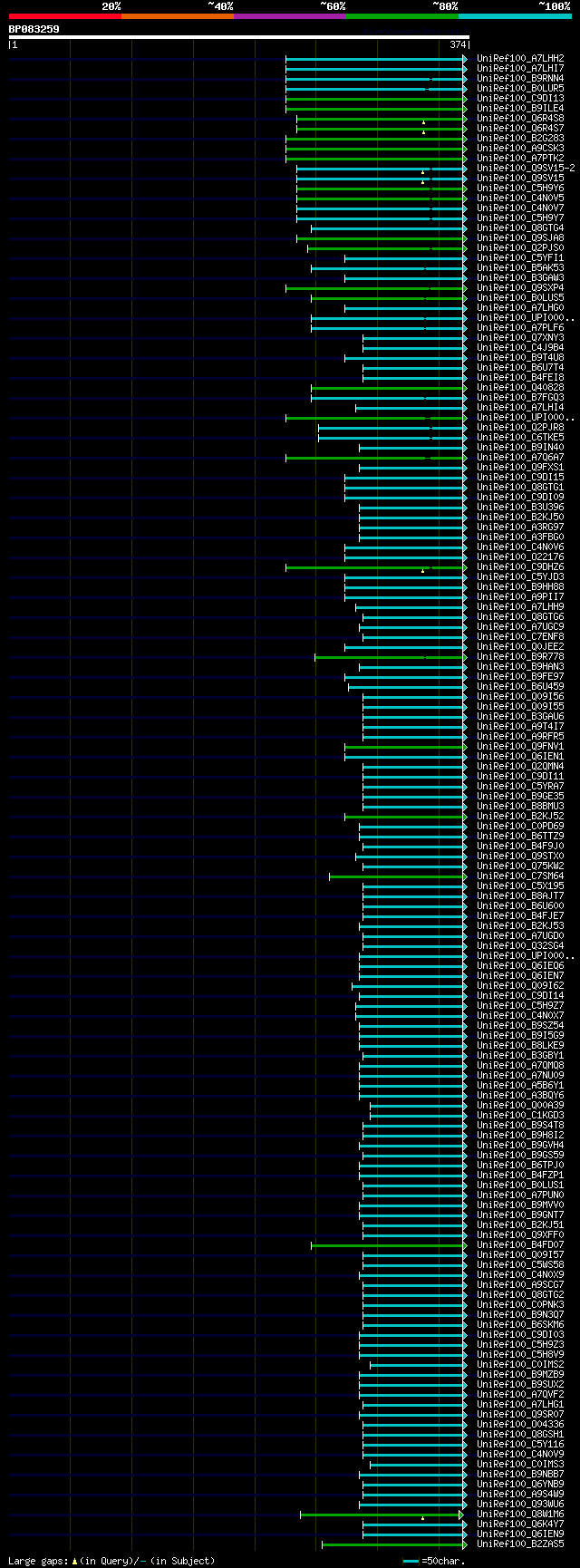
Task: Click the UniRef100_C0IMS2 entry
Action: [x=520, y=1364]
